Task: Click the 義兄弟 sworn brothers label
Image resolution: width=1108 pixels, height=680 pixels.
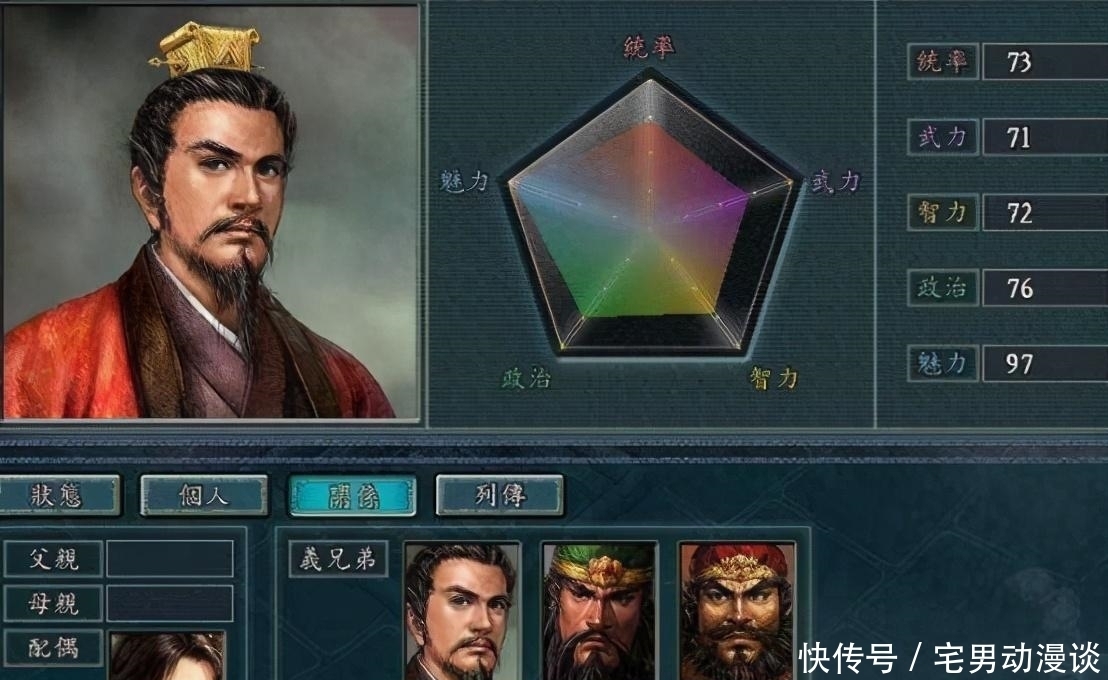Action: [x=338, y=559]
